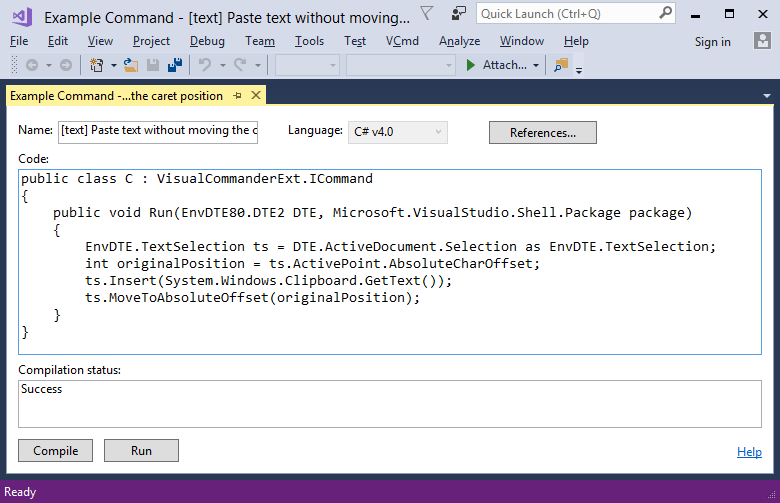Expand the document tab list arrow
Screen dimensions: 780x503
point(767,96)
